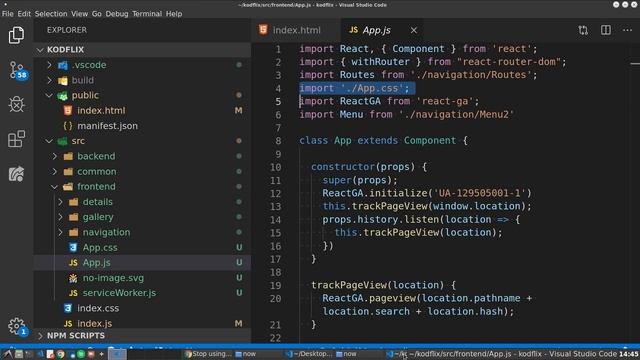Click the 14:45 taskbar clock

pos(629,354)
